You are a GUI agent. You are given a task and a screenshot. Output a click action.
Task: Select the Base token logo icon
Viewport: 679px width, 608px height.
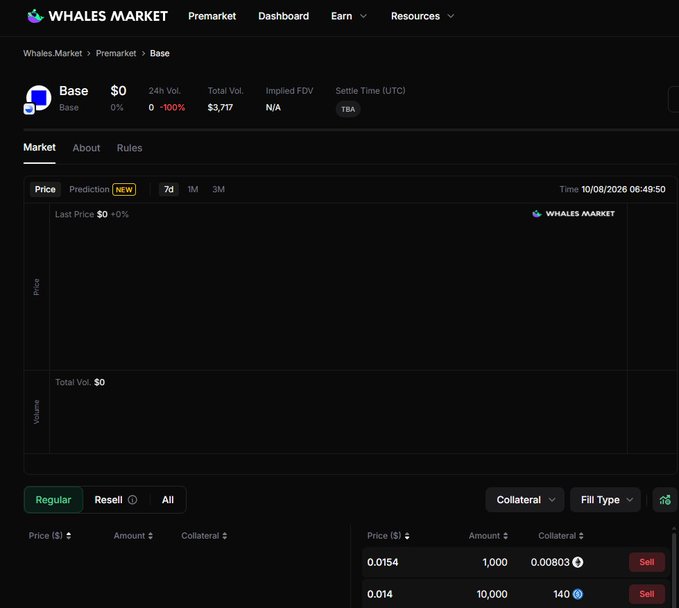coord(38,98)
